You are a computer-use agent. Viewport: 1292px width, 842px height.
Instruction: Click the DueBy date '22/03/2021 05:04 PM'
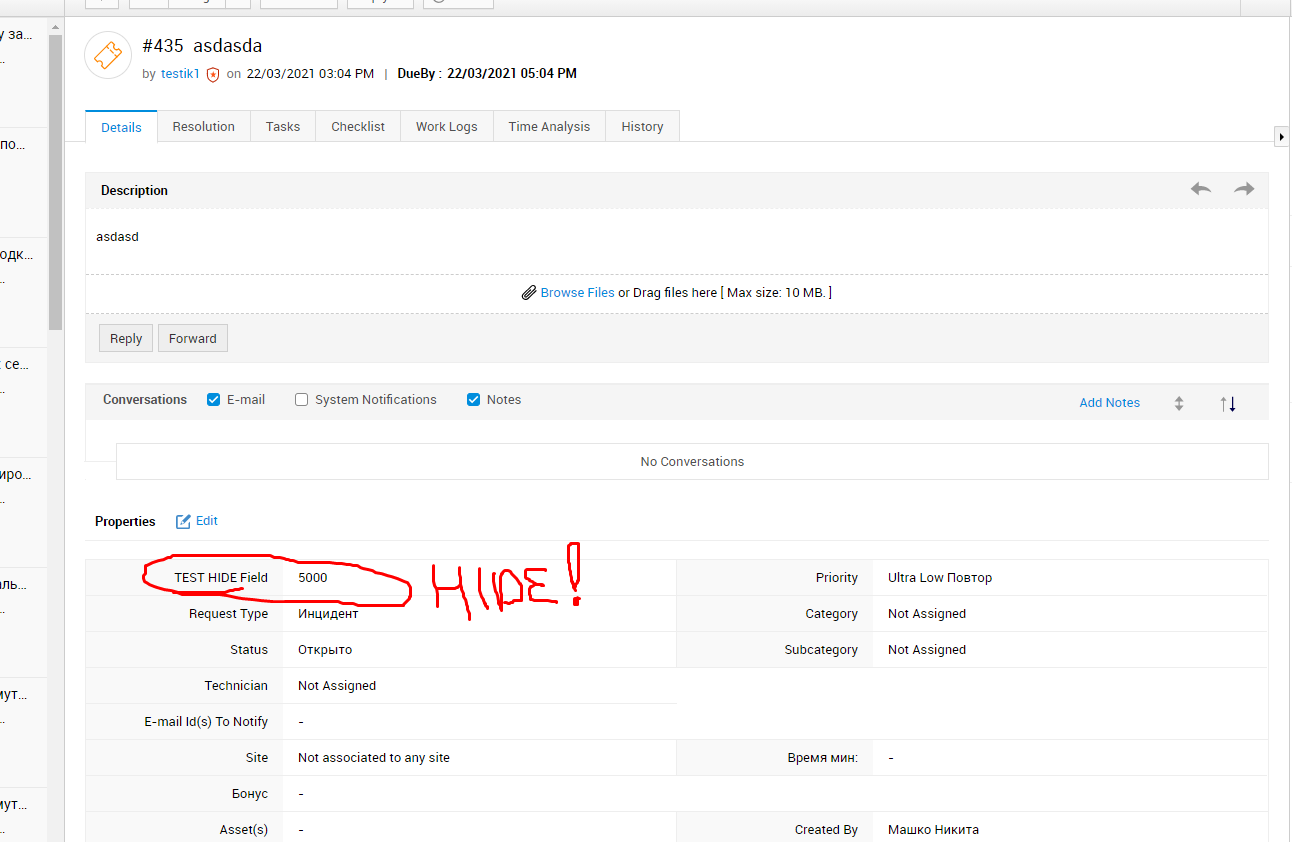512,74
